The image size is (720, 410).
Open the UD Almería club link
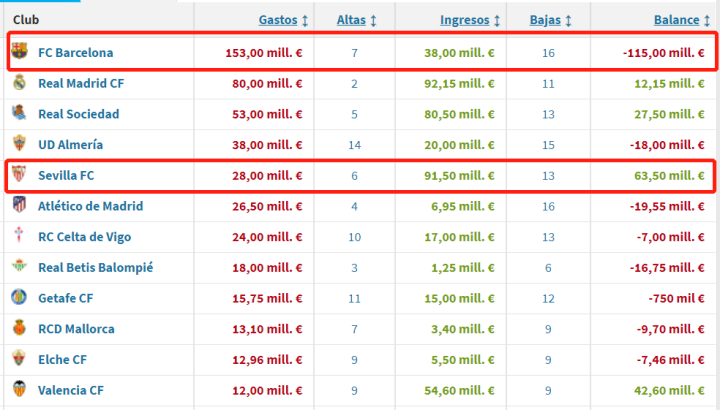click(70, 145)
